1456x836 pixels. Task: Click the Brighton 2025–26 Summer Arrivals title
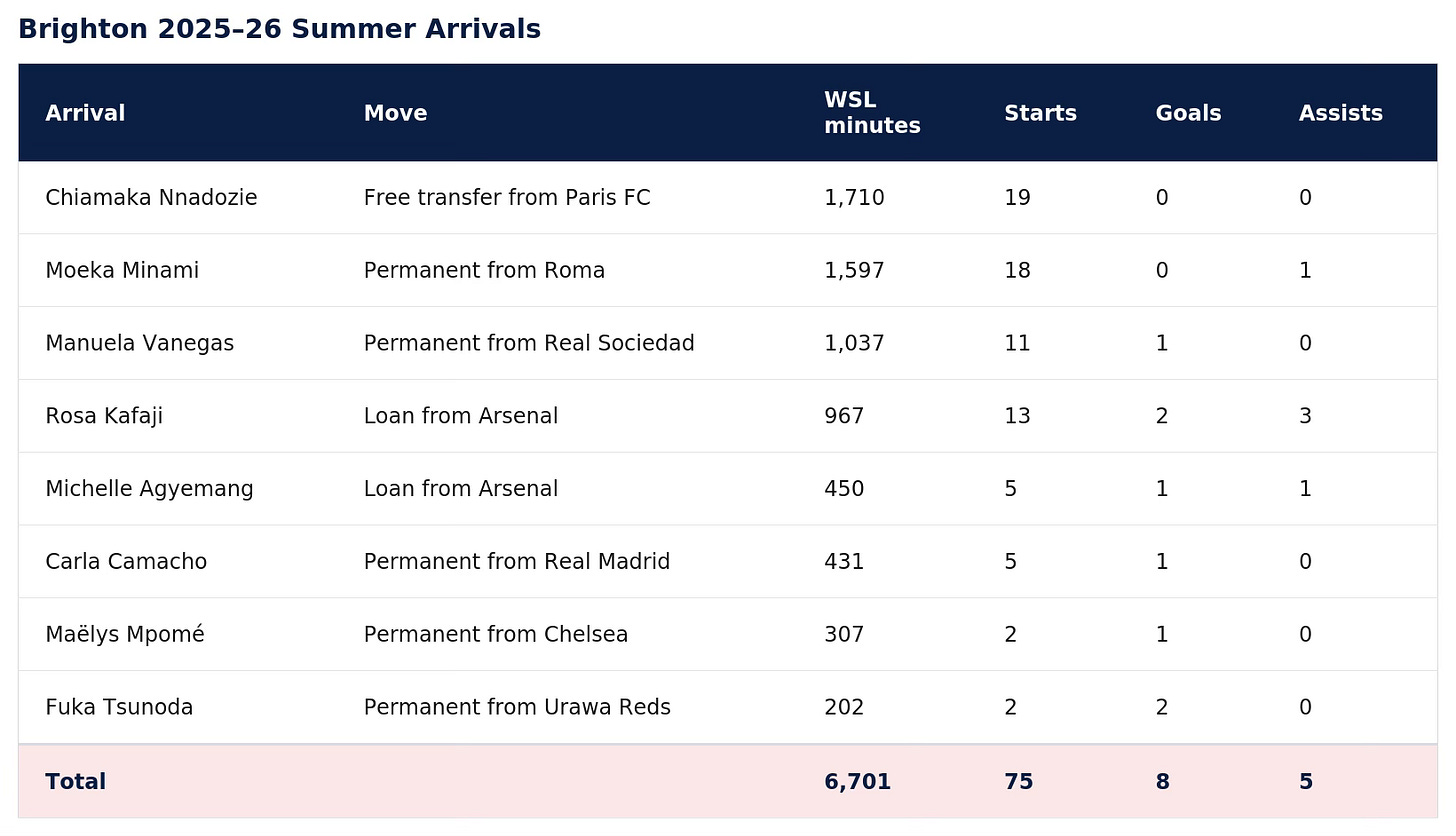(279, 29)
